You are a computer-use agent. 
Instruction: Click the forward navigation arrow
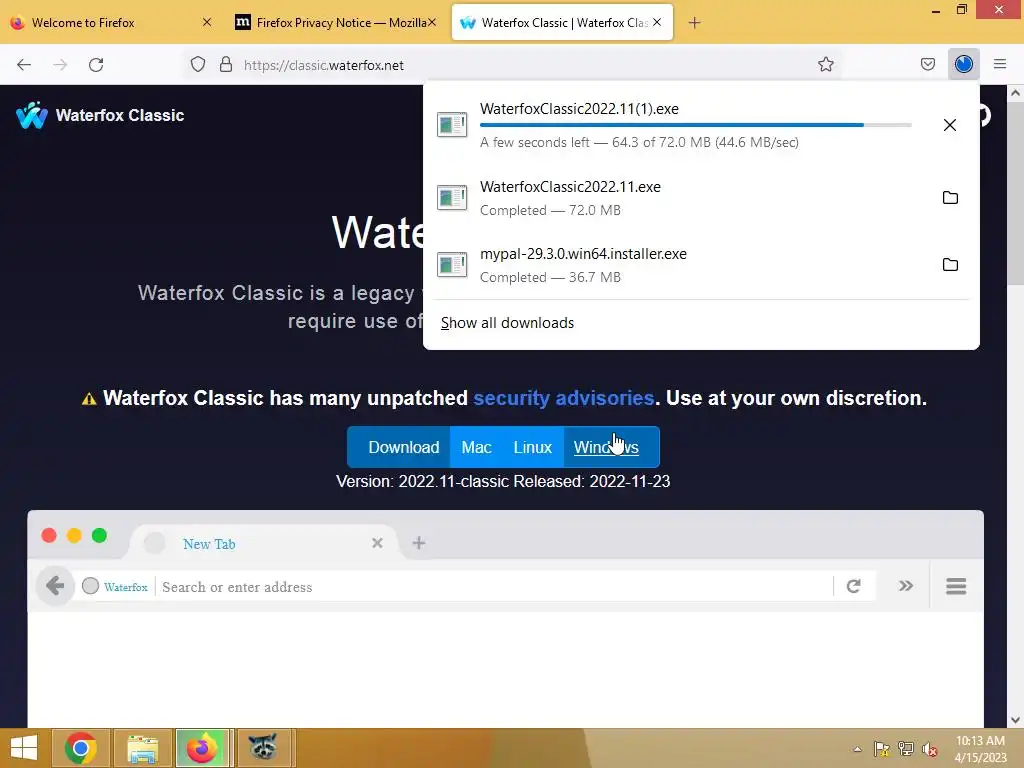click(x=60, y=65)
